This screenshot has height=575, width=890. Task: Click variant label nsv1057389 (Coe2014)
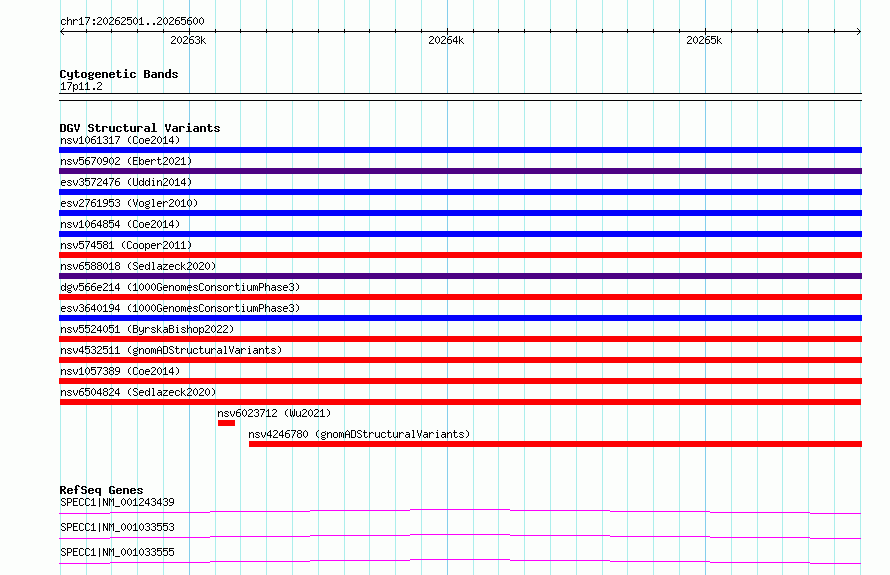120,371
